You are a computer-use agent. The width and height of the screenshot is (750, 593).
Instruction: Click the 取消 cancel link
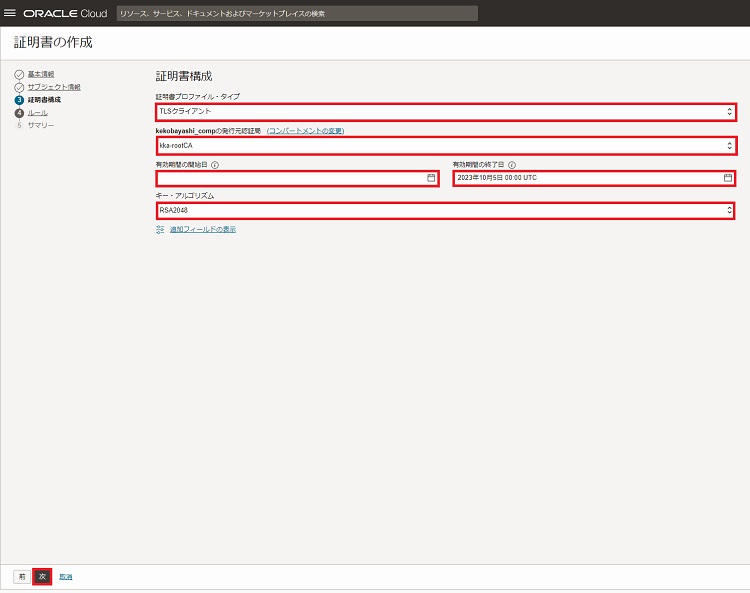click(x=65, y=577)
